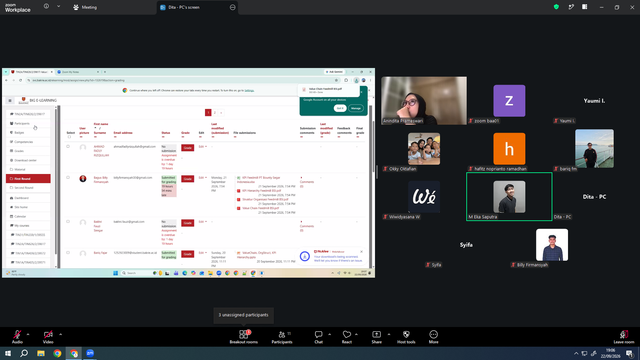640x360 pixels.
Task: Expand the Chat options caret
Action: click(x=329, y=334)
